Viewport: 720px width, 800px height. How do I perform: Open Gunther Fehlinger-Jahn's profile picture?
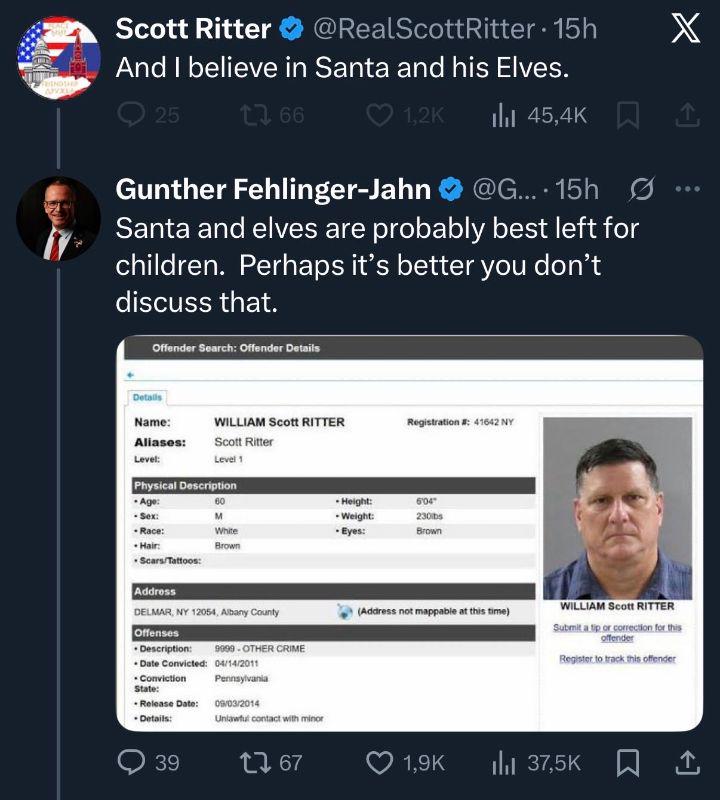pos(59,219)
